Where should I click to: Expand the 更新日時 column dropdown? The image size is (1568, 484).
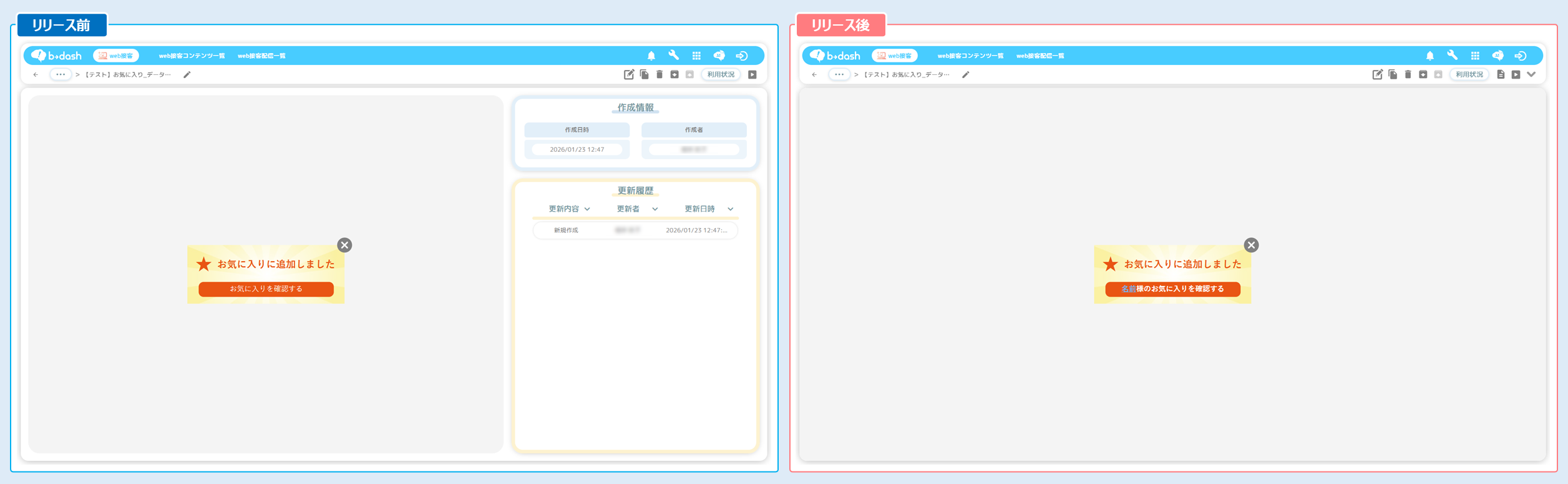tap(730, 209)
